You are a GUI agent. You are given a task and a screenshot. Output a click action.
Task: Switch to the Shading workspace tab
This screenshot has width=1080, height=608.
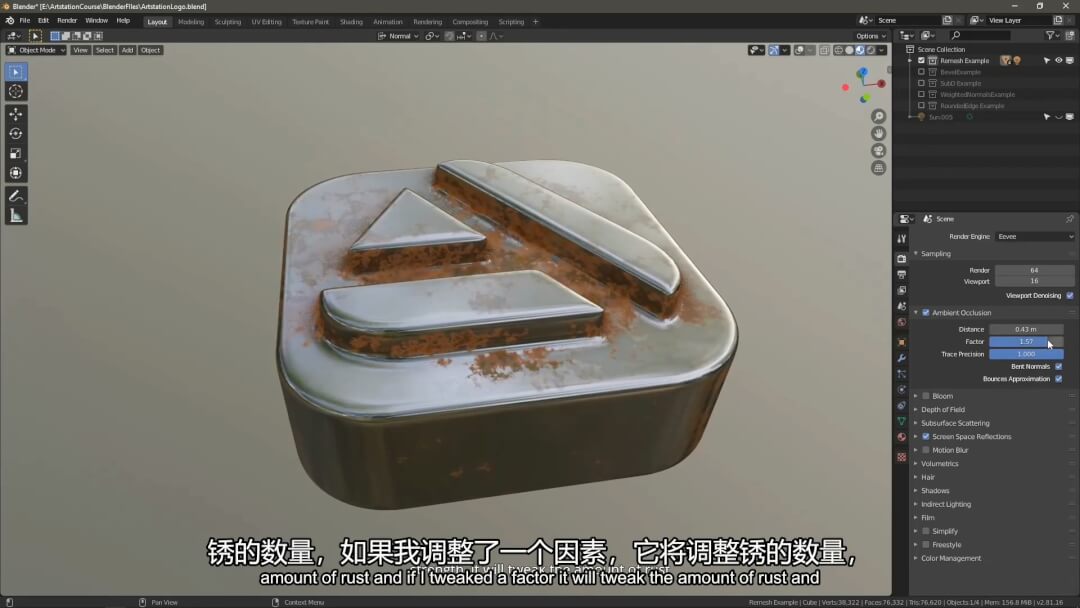pos(351,22)
